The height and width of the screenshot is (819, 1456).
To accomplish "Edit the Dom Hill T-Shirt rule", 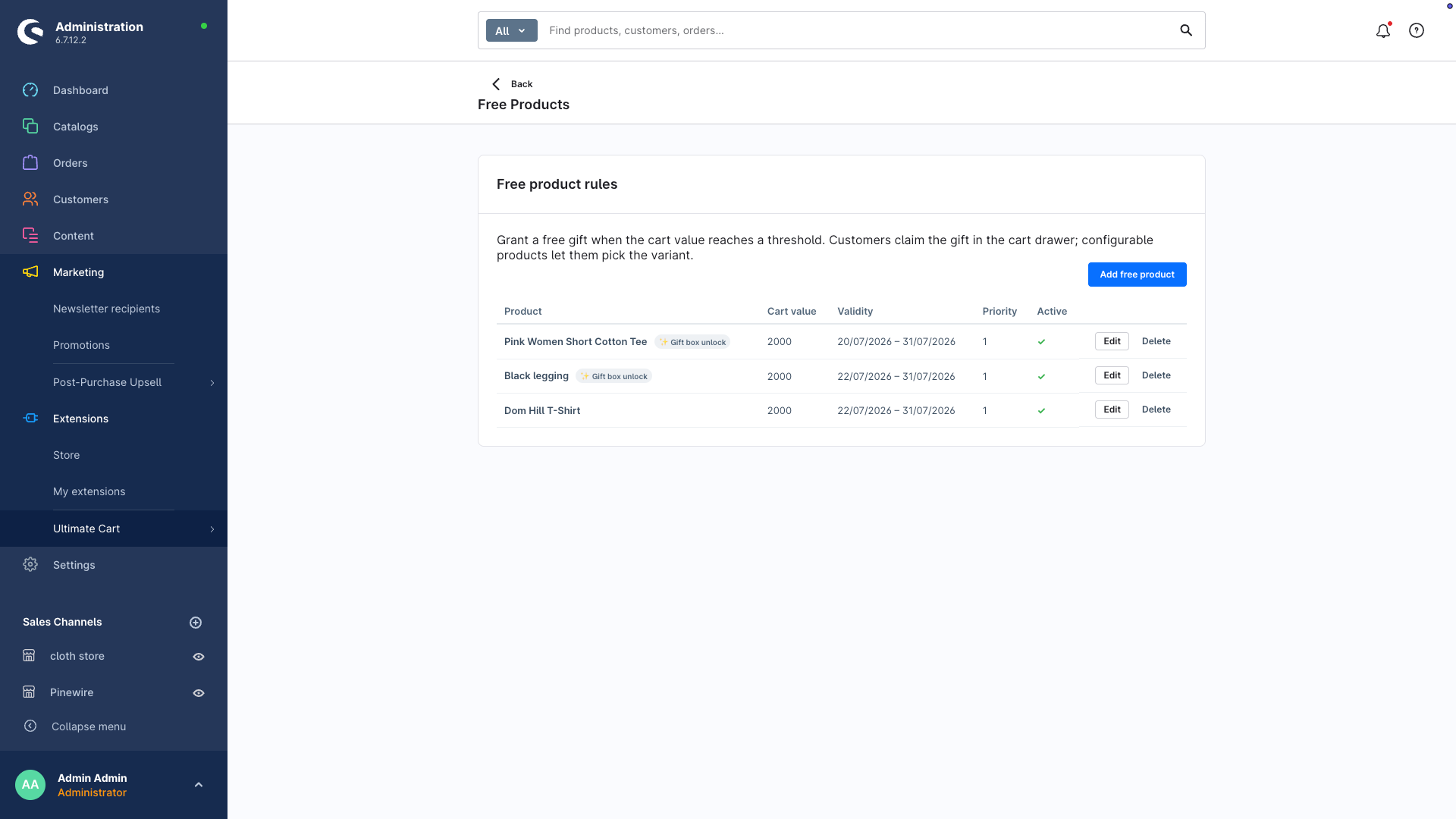I will 1112,409.
